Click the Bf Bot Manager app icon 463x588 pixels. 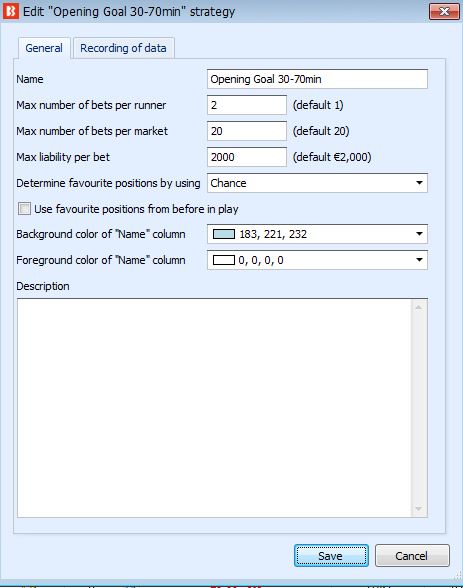pyautogui.click(x=10, y=11)
